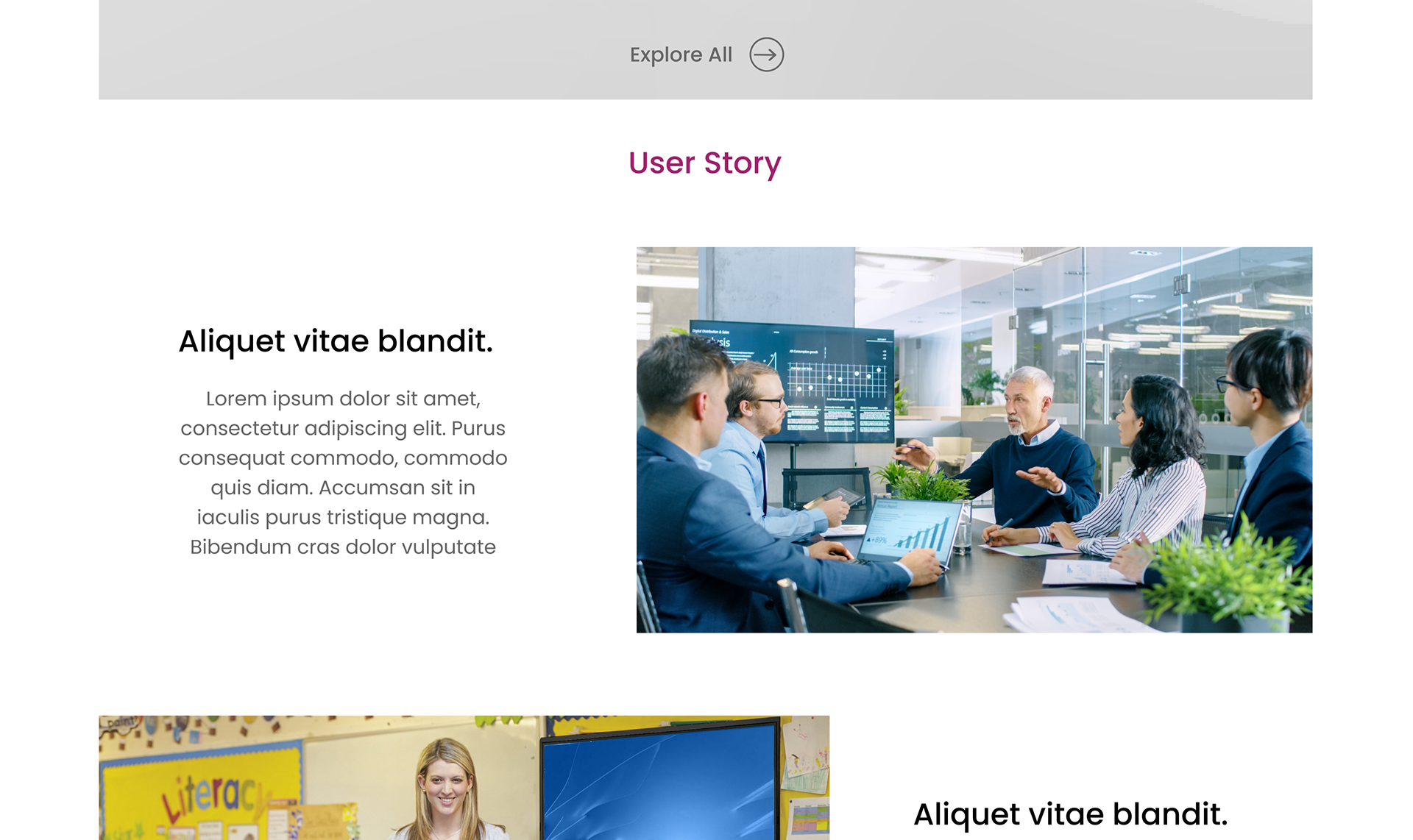The width and height of the screenshot is (1413, 840).
Task: Click the circled right-arrow icon
Action: click(766, 54)
